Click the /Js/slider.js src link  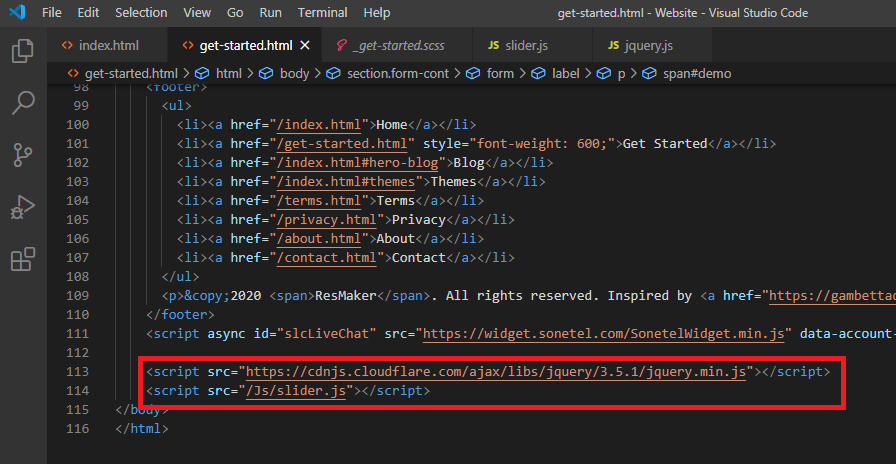click(296, 391)
